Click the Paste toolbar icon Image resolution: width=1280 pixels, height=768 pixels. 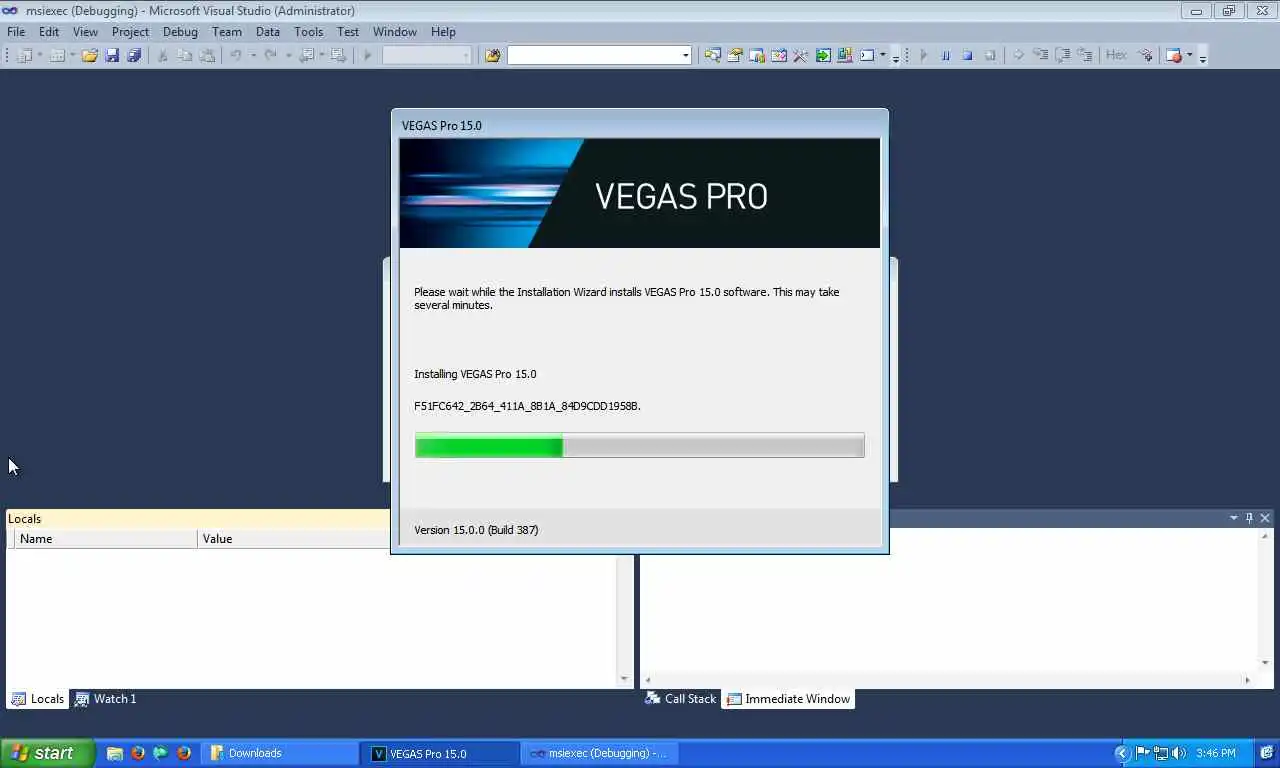207,55
